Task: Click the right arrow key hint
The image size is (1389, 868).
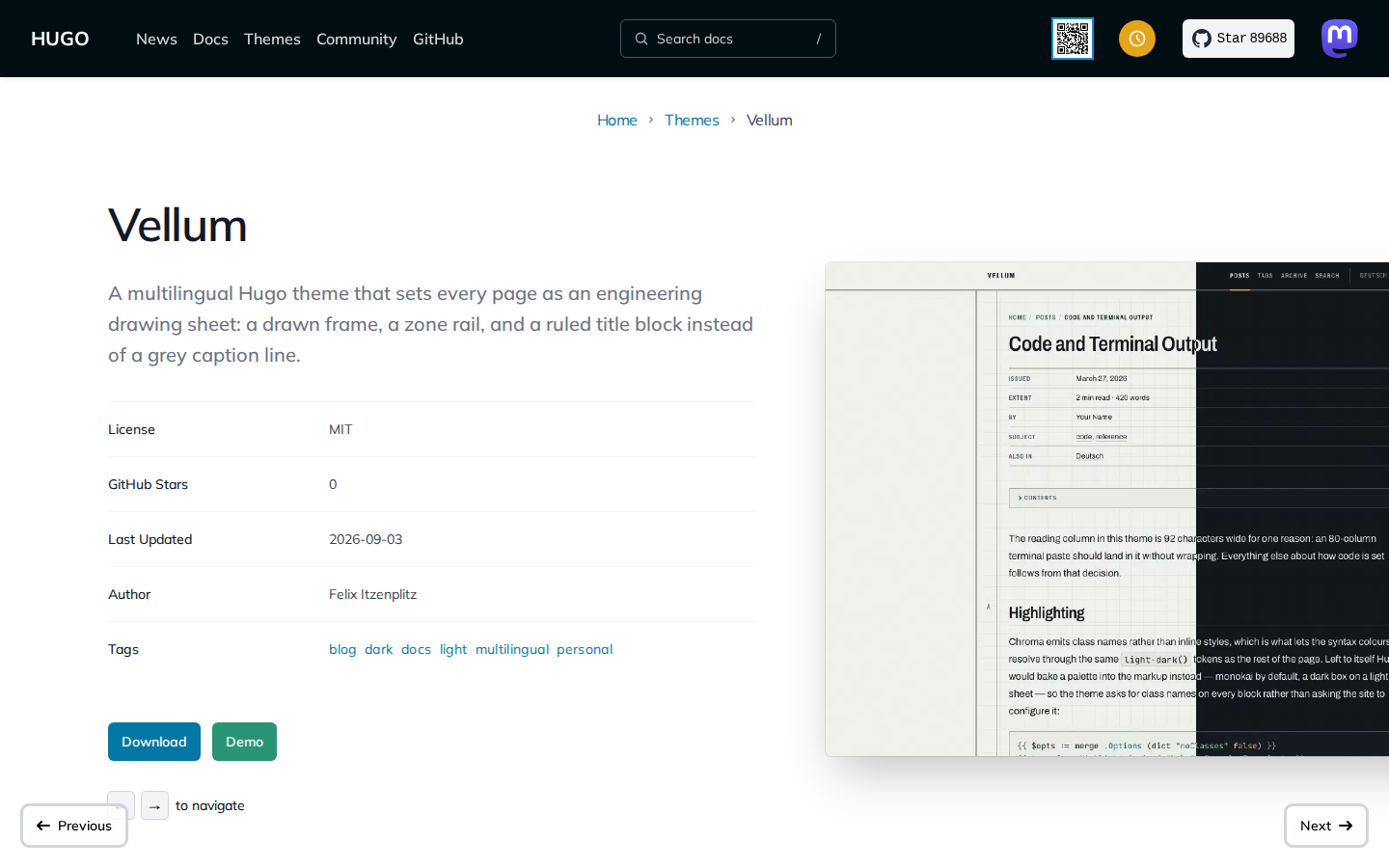Action: click(x=154, y=805)
